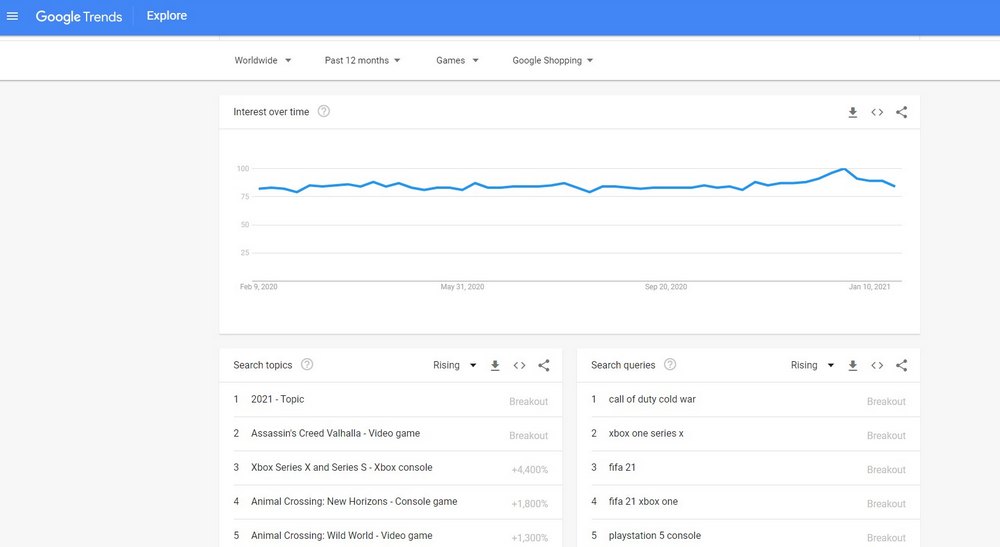Select the 2021 - Topic row
The height and width of the screenshot is (547, 1000).
pyautogui.click(x=390, y=400)
